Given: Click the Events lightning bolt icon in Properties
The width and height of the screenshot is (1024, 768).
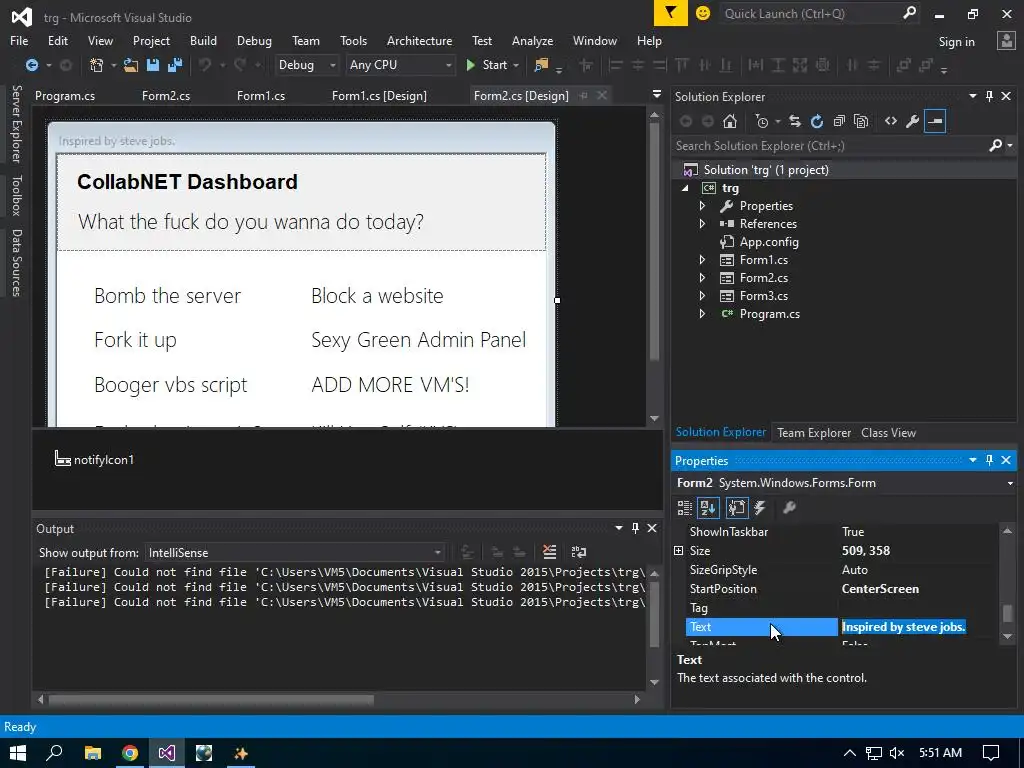Looking at the screenshot, I should tap(760, 507).
